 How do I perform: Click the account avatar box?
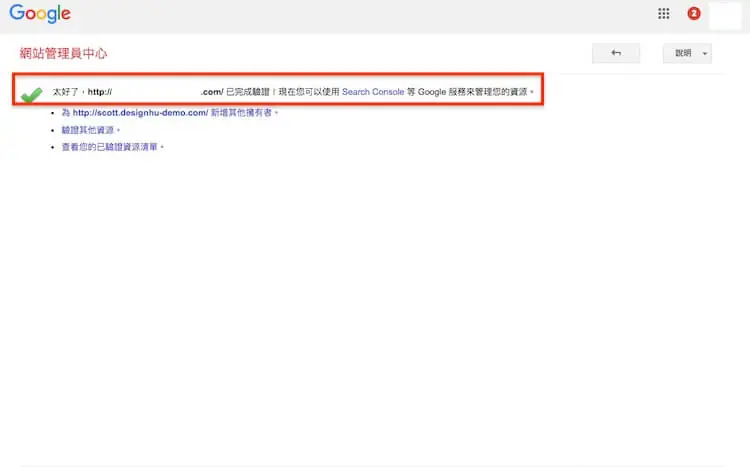[725, 15]
